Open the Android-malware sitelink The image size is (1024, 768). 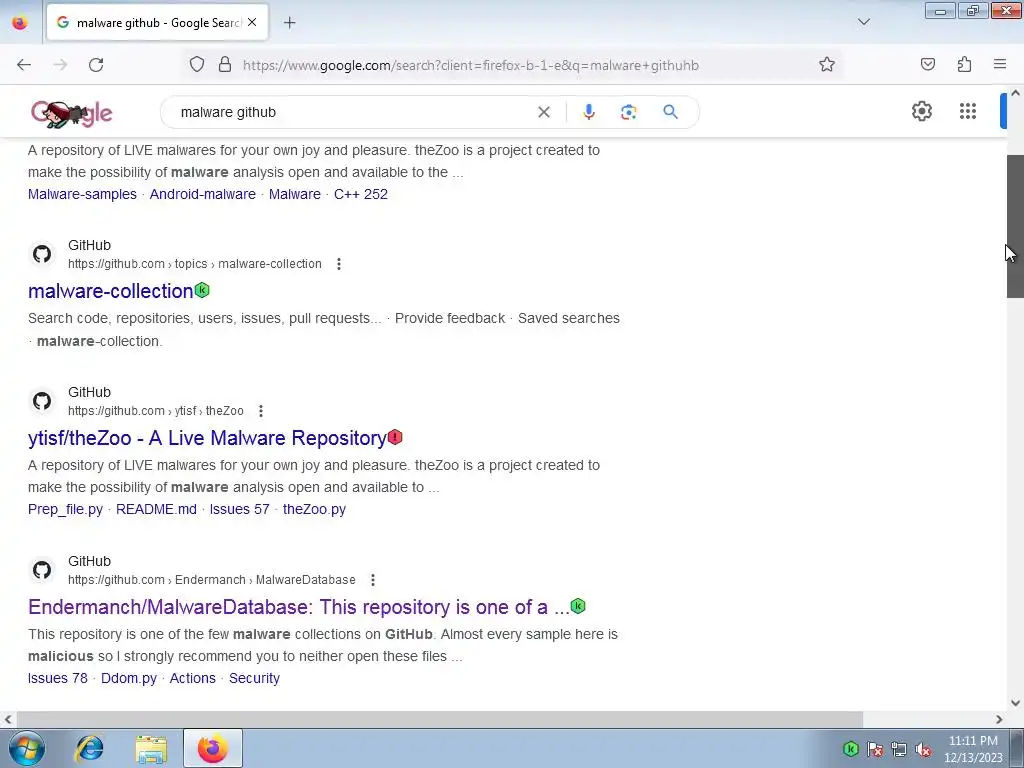(x=202, y=195)
